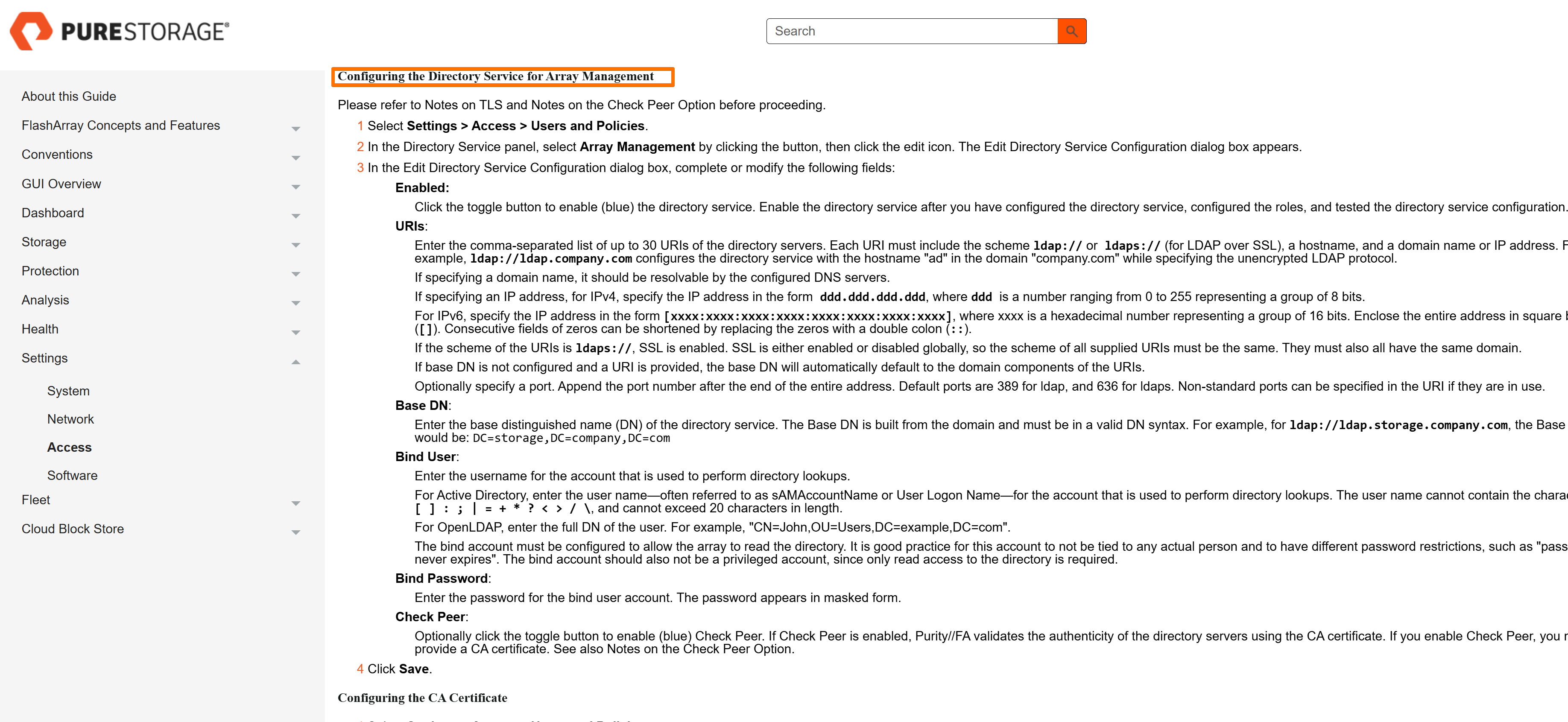Expand the Dashboard menu arrow
Viewport: 1568px width, 722px height.
point(296,216)
